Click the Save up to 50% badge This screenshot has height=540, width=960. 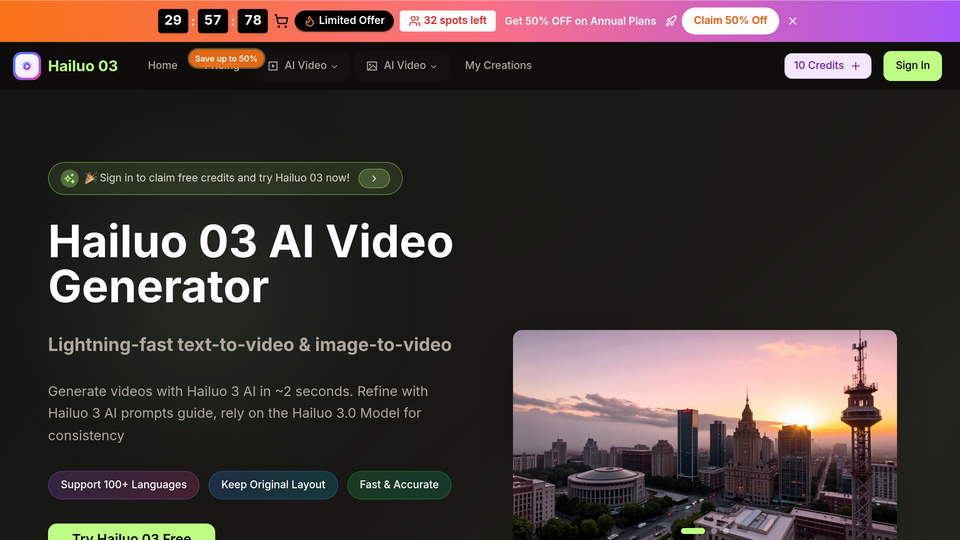click(226, 59)
